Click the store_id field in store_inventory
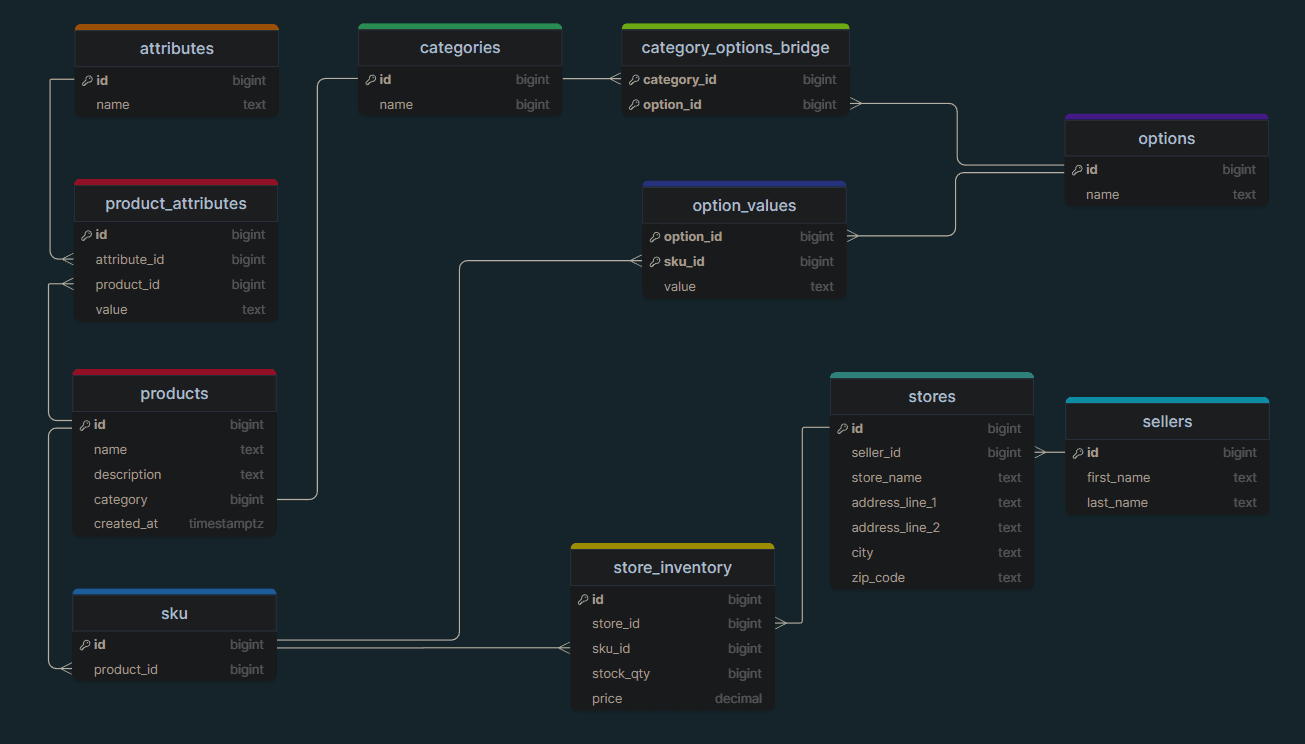The height and width of the screenshot is (744, 1305). pyautogui.click(x=673, y=624)
